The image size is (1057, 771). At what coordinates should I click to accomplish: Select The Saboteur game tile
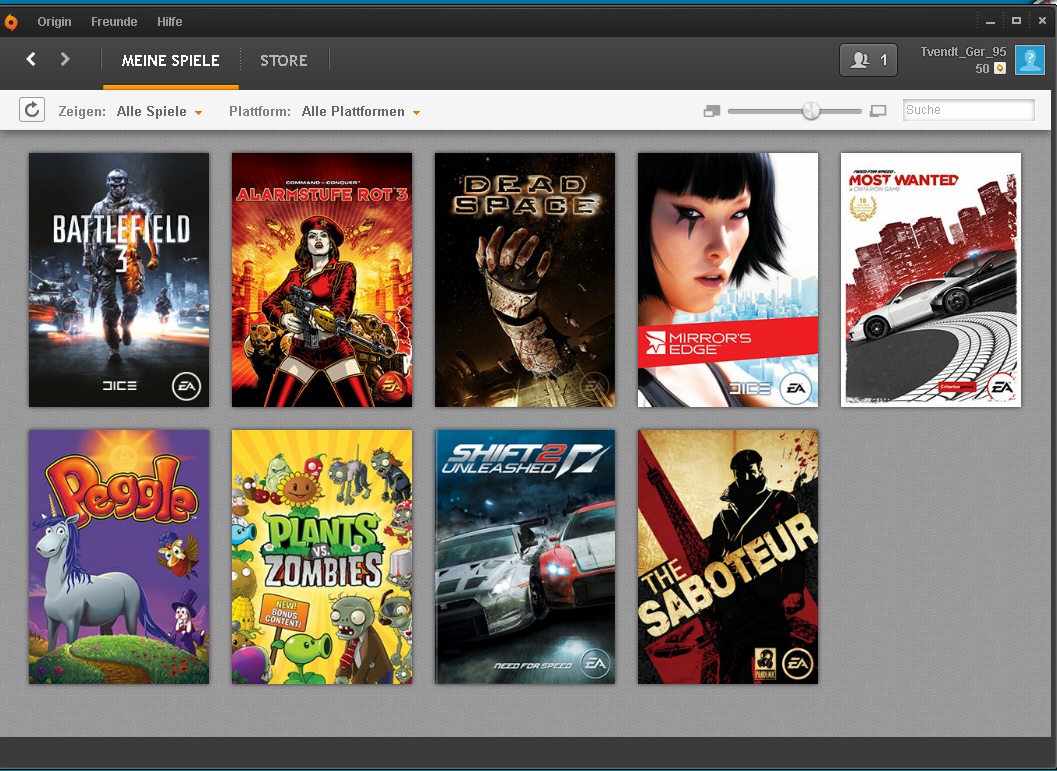(727, 557)
